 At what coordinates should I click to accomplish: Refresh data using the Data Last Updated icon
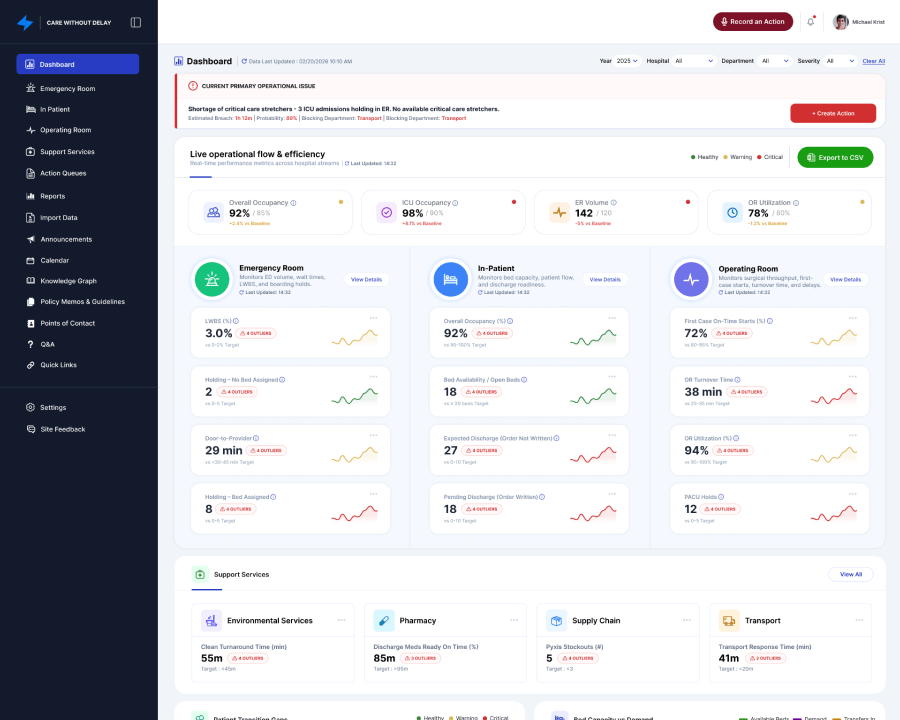pyautogui.click(x=244, y=61)
